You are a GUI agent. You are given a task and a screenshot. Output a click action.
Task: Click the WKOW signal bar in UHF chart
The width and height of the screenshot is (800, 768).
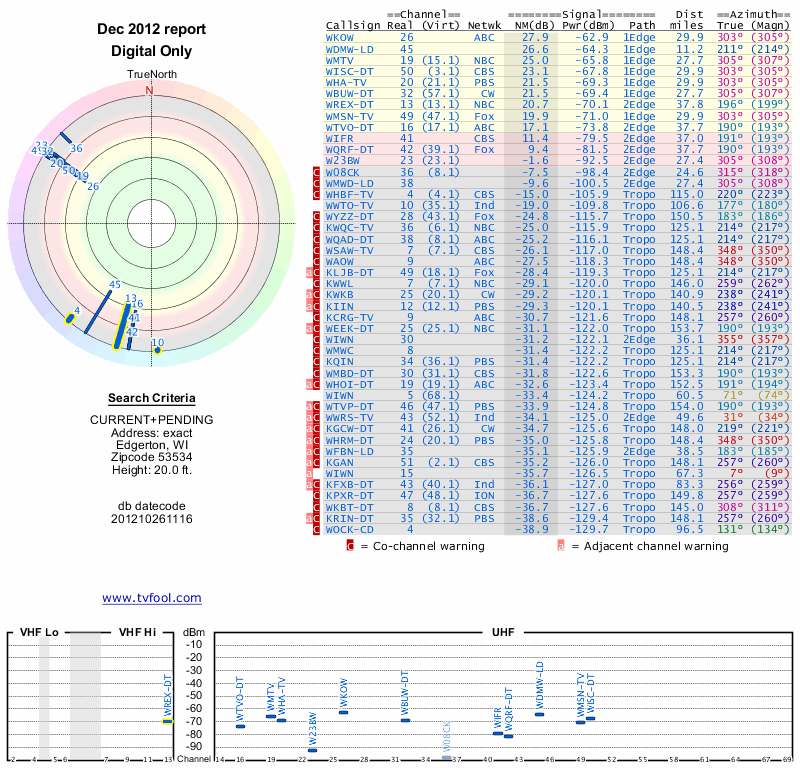point(344,712)
